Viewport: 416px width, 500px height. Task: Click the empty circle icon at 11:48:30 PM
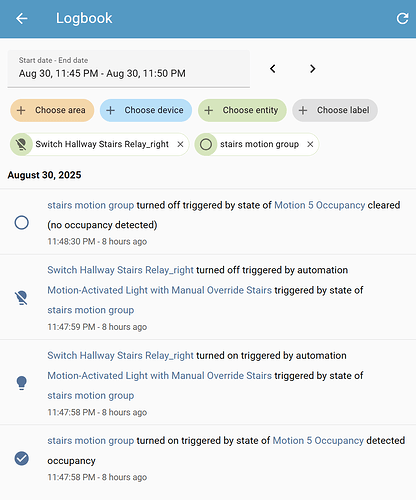(x=22, y=223)
